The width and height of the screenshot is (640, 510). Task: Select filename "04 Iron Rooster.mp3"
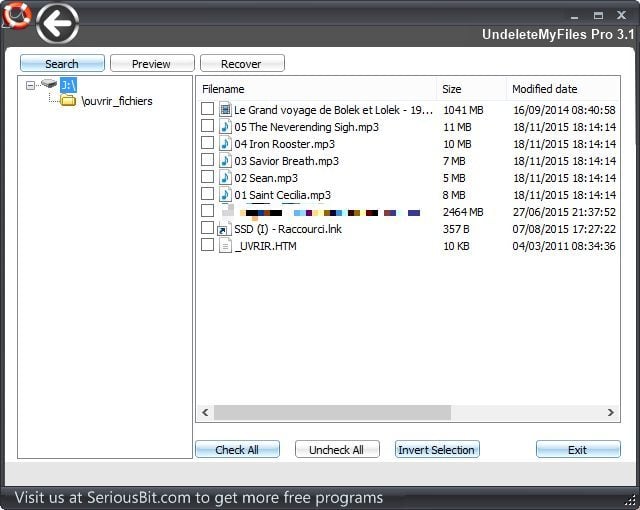(x=284, y=144)
